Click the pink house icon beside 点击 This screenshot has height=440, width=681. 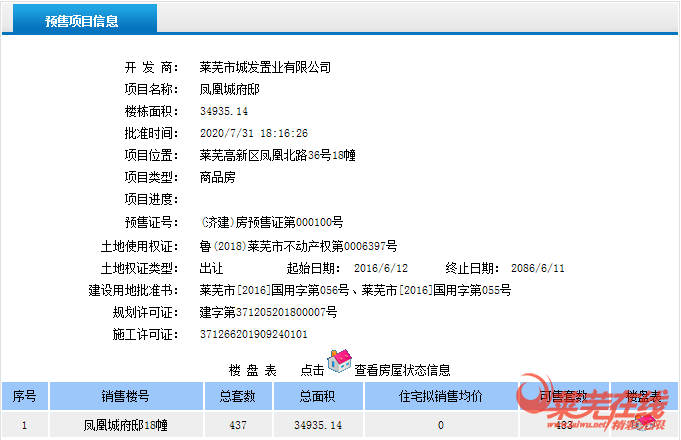(339, 361)
